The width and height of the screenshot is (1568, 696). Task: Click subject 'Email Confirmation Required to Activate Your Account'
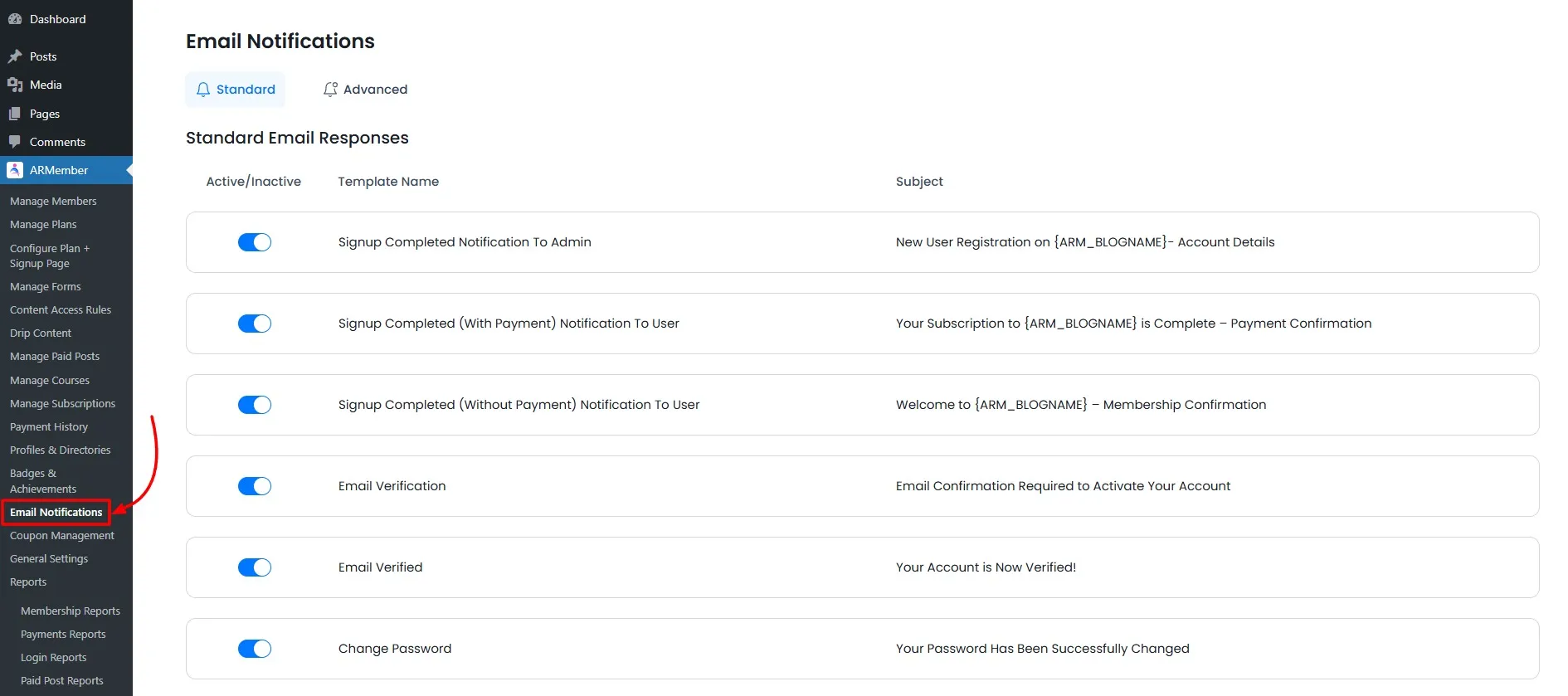click(x=1064, y=486)
